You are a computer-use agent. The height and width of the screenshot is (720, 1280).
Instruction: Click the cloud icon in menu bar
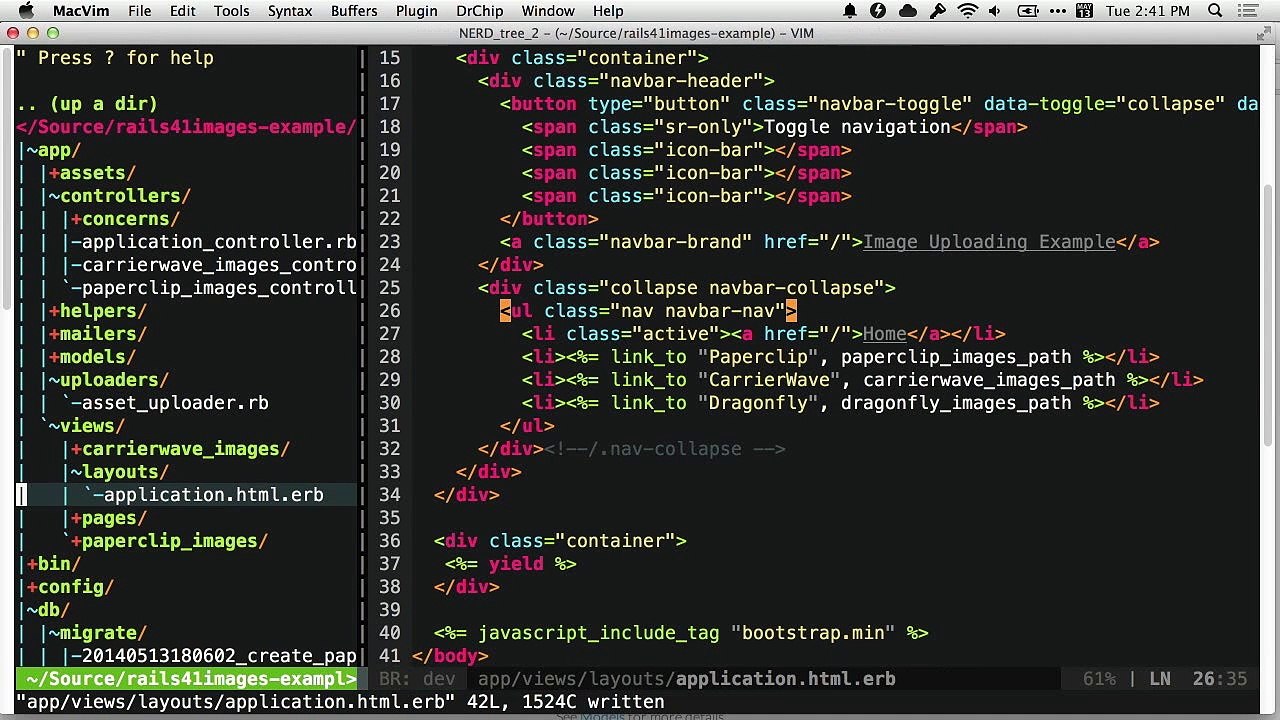point(909,11)
